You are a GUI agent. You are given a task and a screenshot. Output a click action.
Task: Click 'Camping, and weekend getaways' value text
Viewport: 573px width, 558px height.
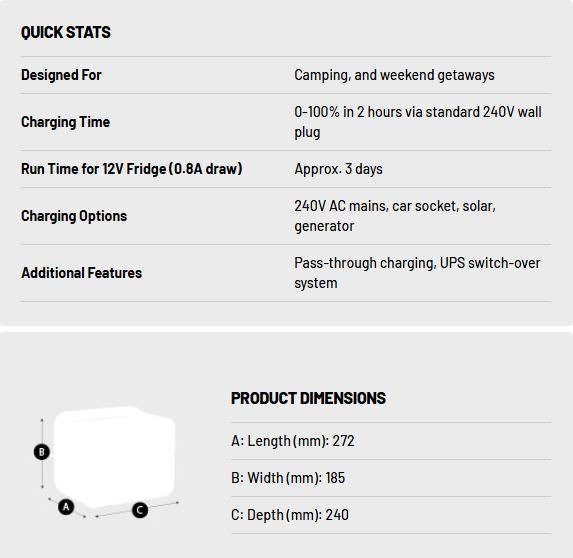pos(394,75)
